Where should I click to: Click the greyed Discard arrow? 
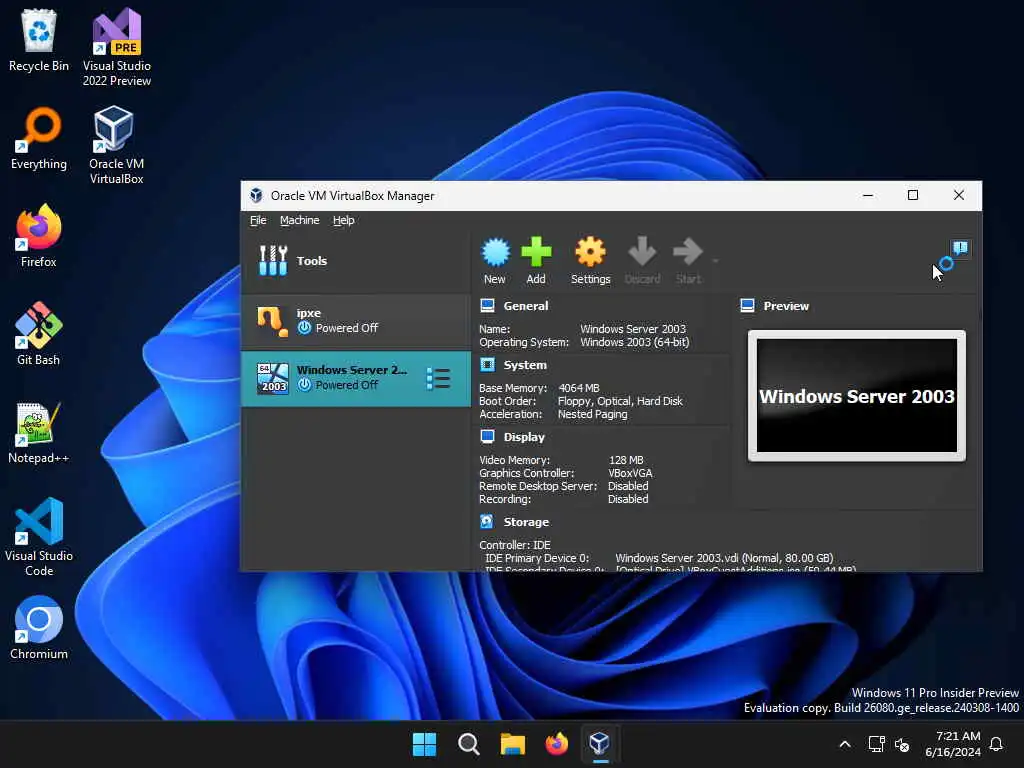[x=642, y=252]
